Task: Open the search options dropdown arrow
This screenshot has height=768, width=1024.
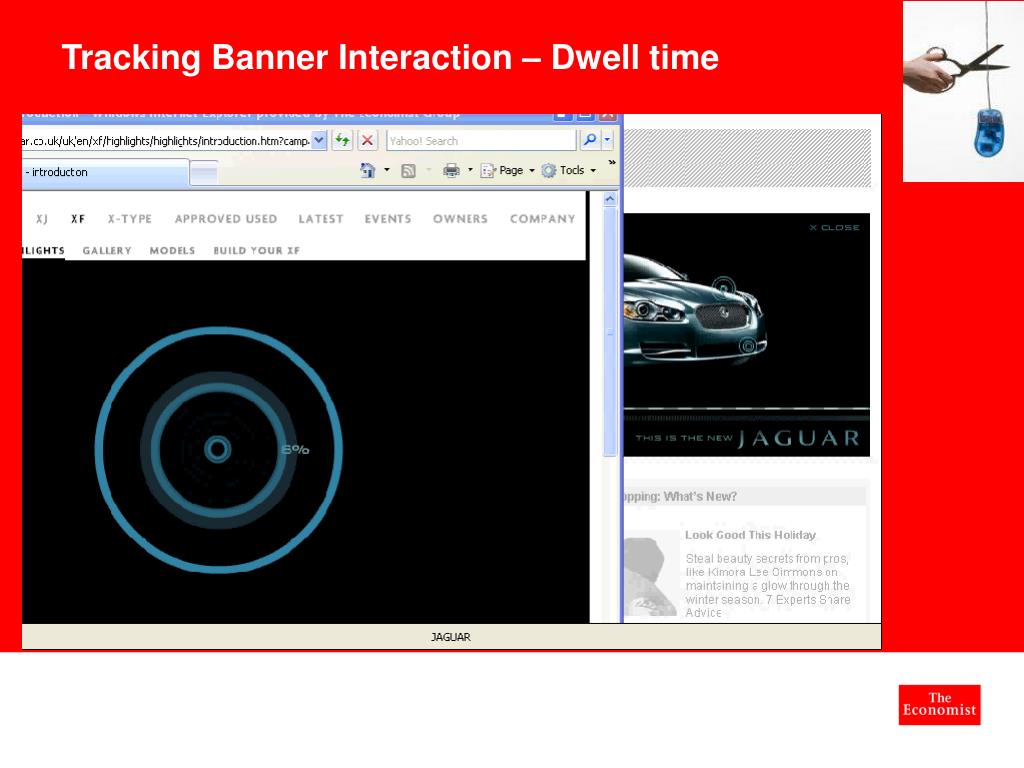Action: coord(607,140)
